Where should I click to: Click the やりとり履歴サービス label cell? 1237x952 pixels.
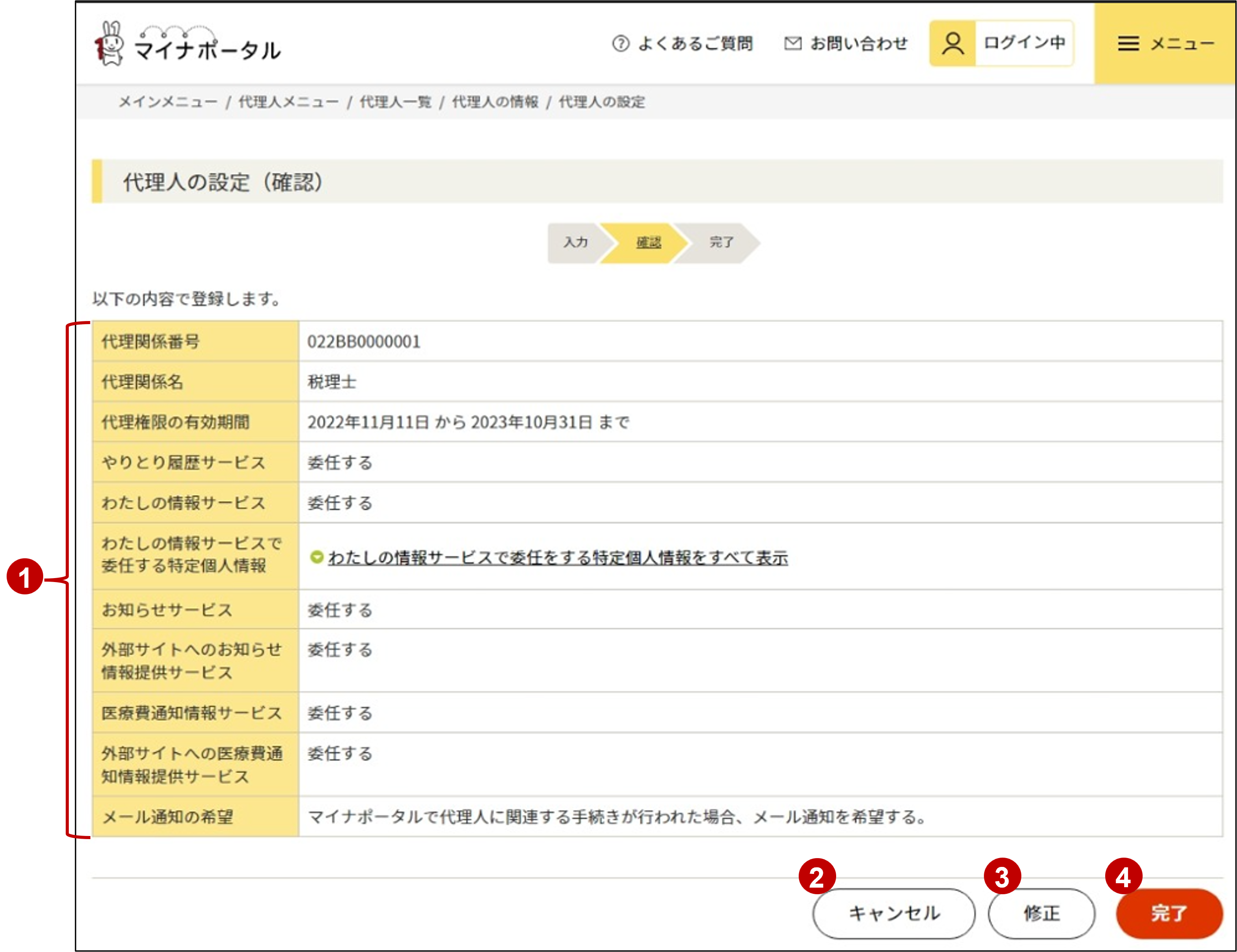coord(195,462)
